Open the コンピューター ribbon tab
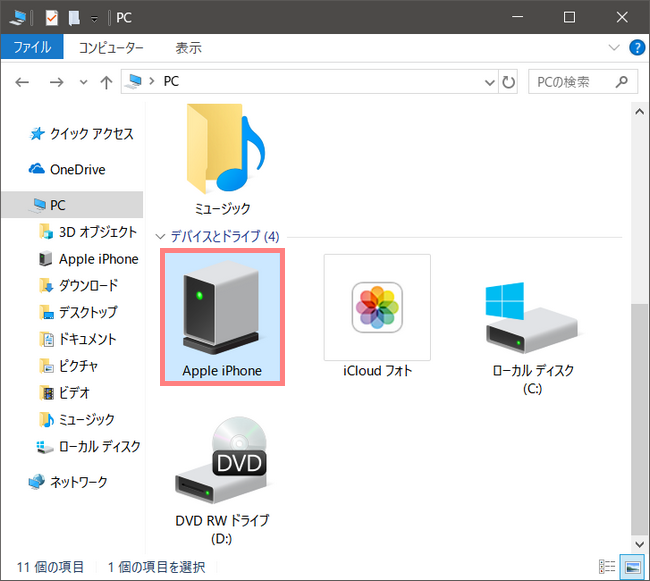The width and height of the screenshot is (650, 581). [x=111, y=48]
